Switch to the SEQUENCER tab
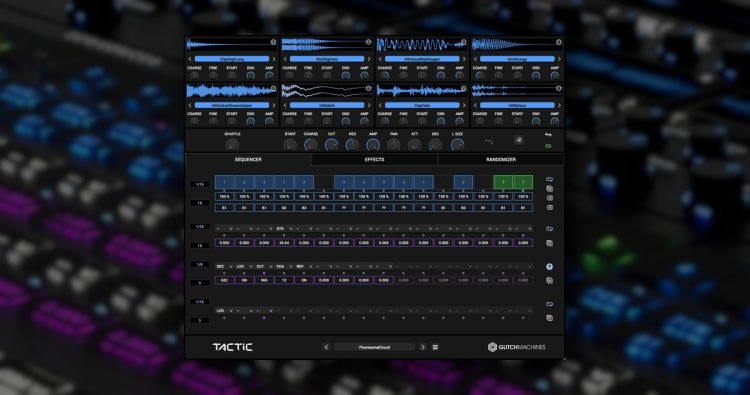 point(248,159)
